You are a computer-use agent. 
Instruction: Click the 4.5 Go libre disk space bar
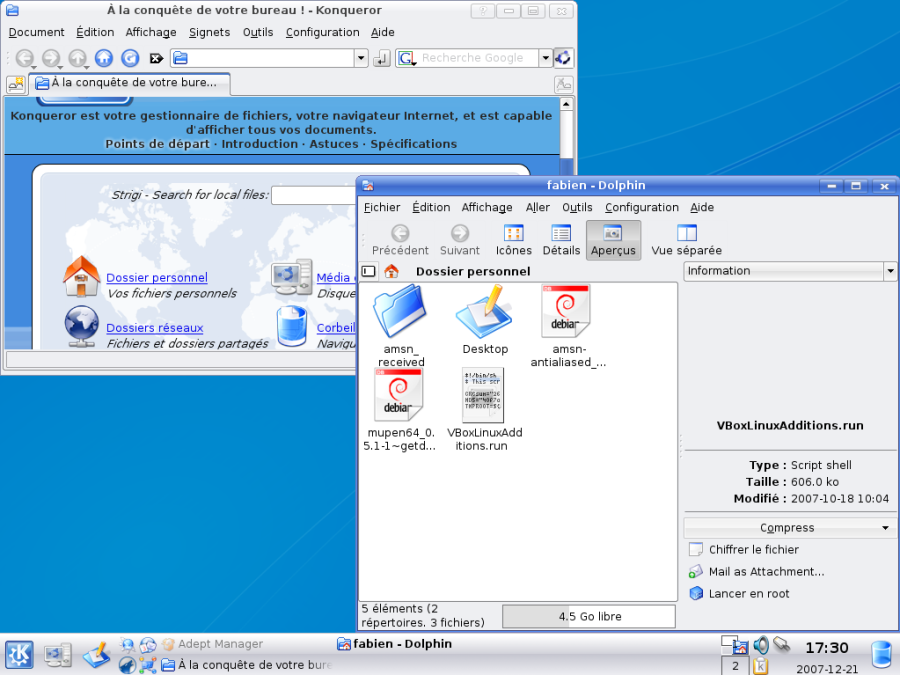pos(589,616)
